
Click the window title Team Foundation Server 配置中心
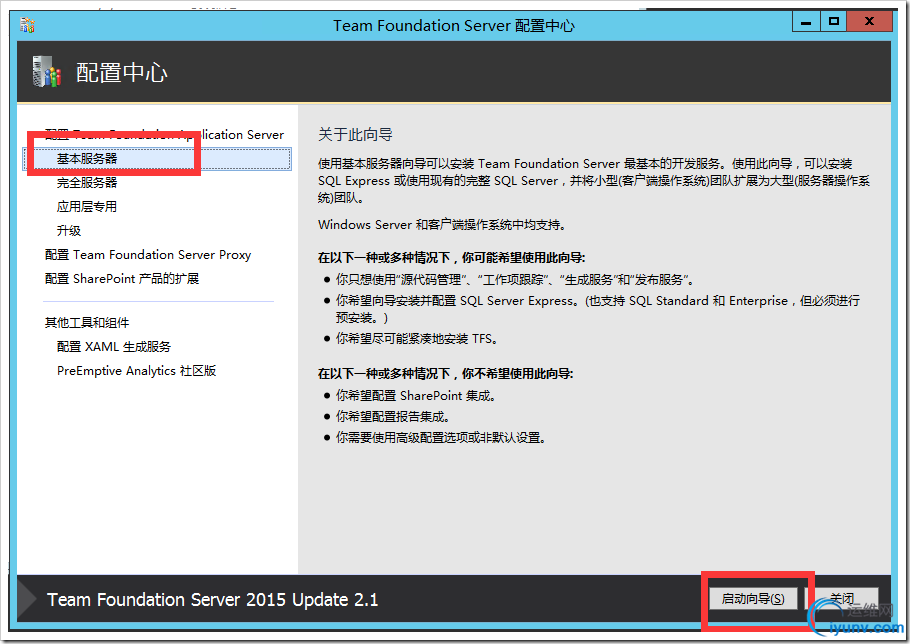click(x=454, y=26)
